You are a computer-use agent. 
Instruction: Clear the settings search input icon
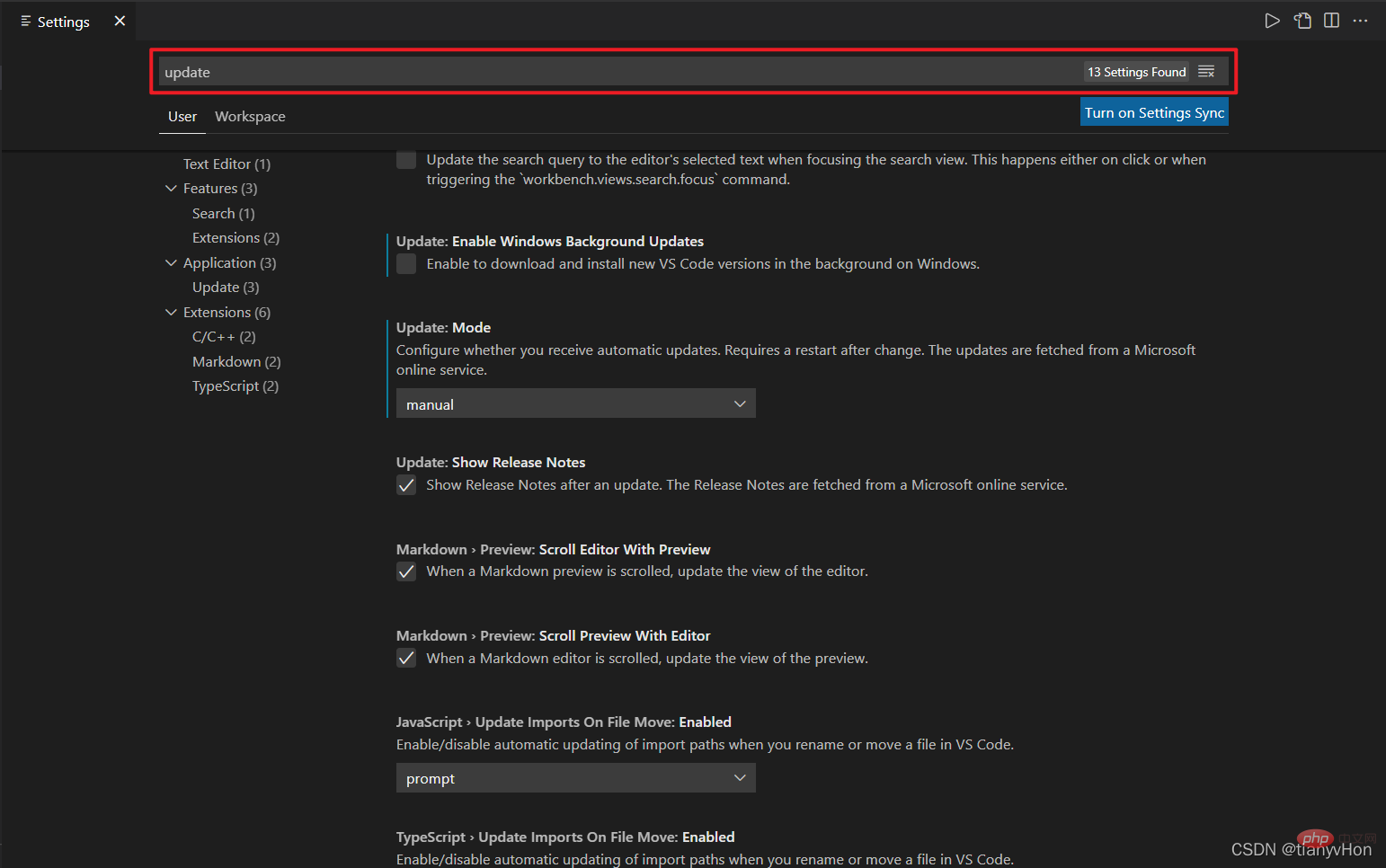point(1206,72)
